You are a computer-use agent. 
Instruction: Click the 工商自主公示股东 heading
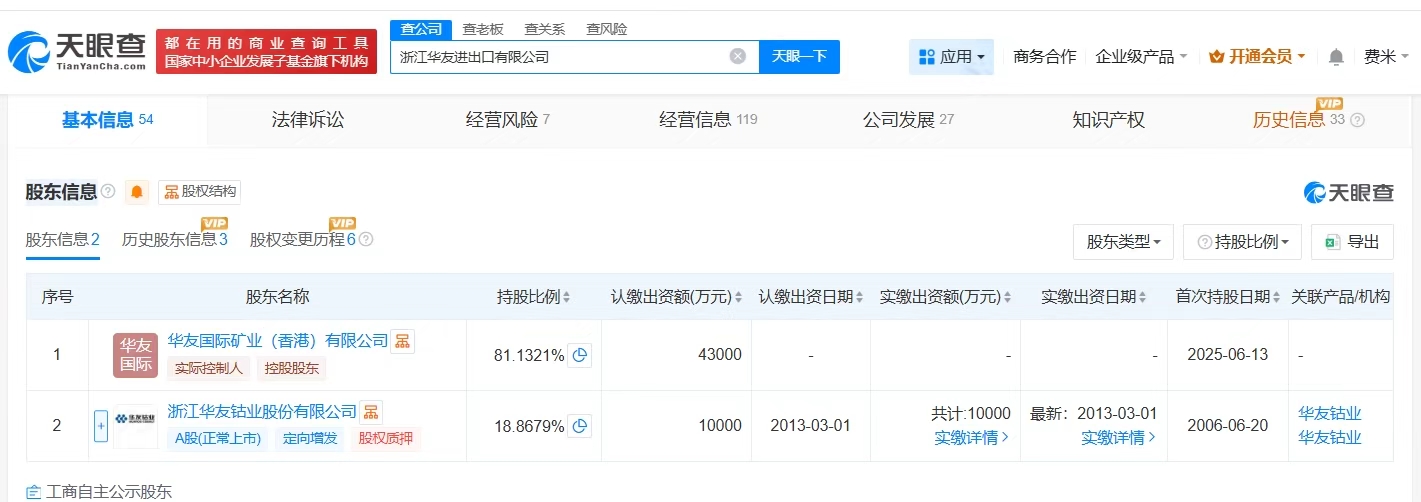108,491
